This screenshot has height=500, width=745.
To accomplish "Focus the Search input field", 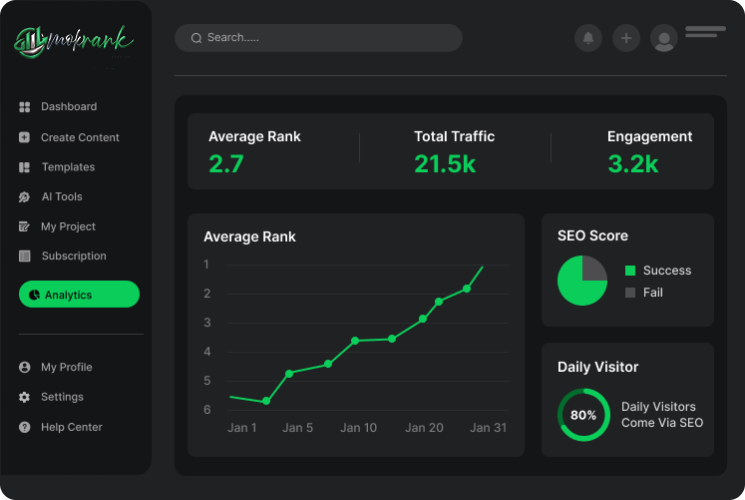I will click(x=318, y=38).
